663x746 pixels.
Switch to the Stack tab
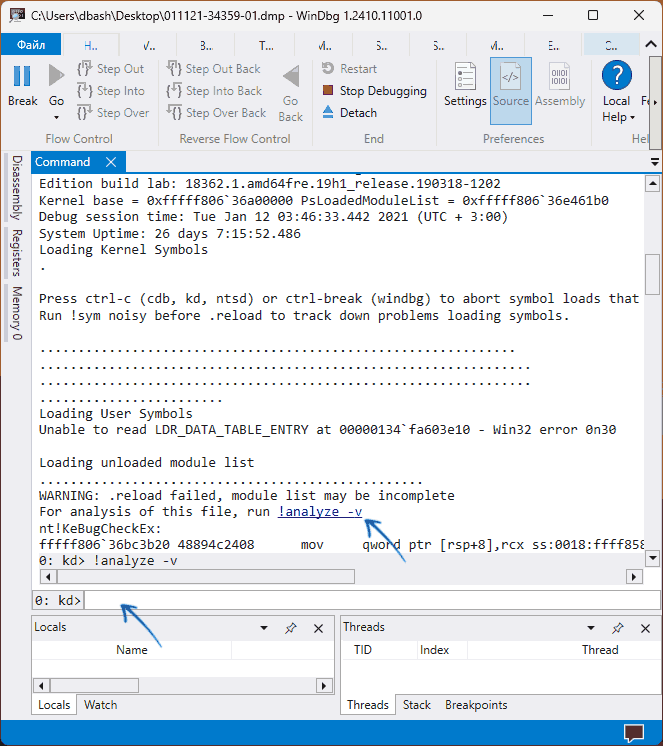coord(417,705)
